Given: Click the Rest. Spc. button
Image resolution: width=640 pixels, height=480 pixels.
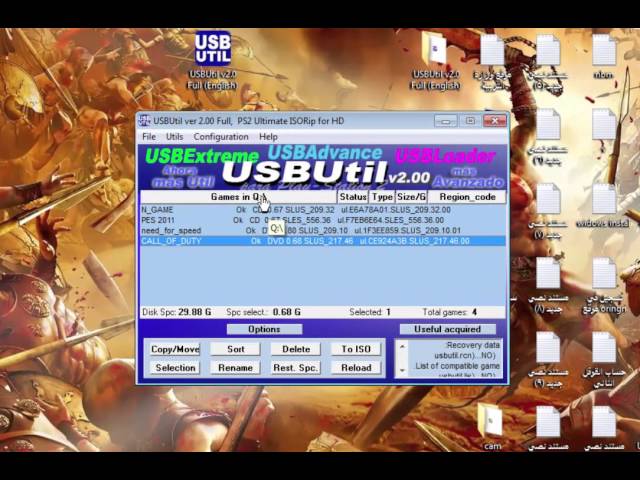Looking at the screenshot, I should pos(296,368).
